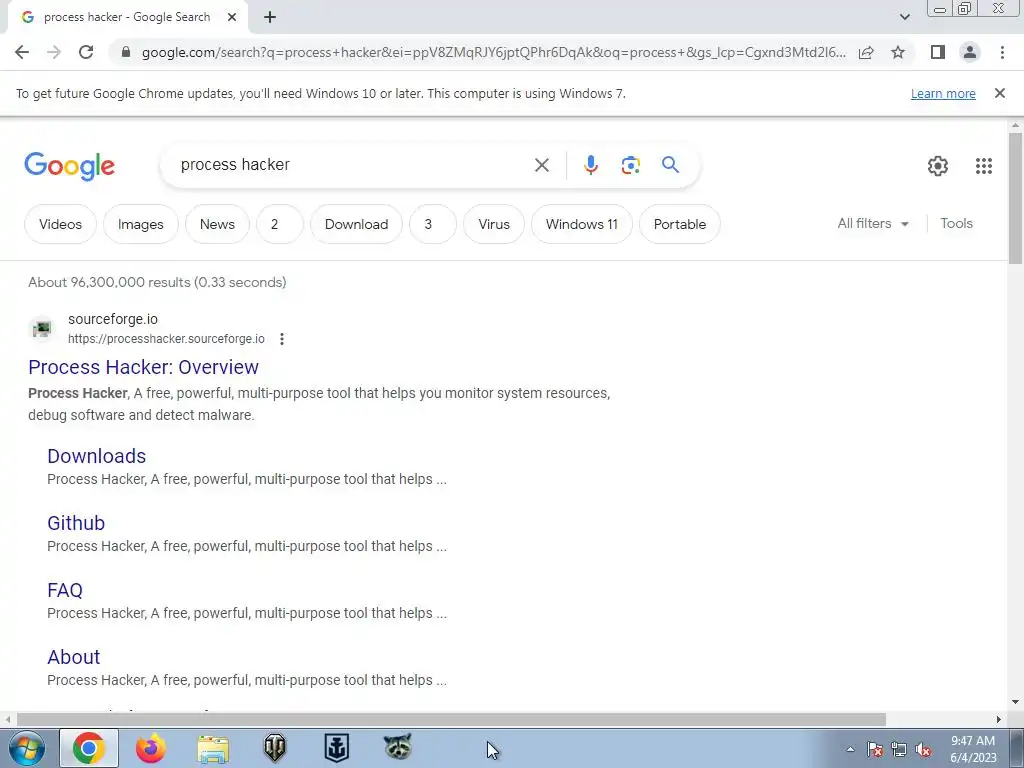Image resolution: width=1024 pixels, height=768 pixels.
Task: Expand the All filters dropdown
Action: click(873, 223)
